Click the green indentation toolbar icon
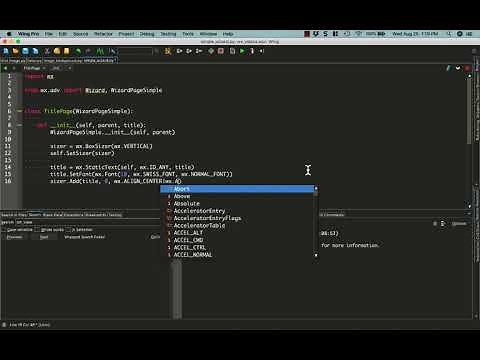The height and width of the screenshot is (360, 480). coord(100,51)
